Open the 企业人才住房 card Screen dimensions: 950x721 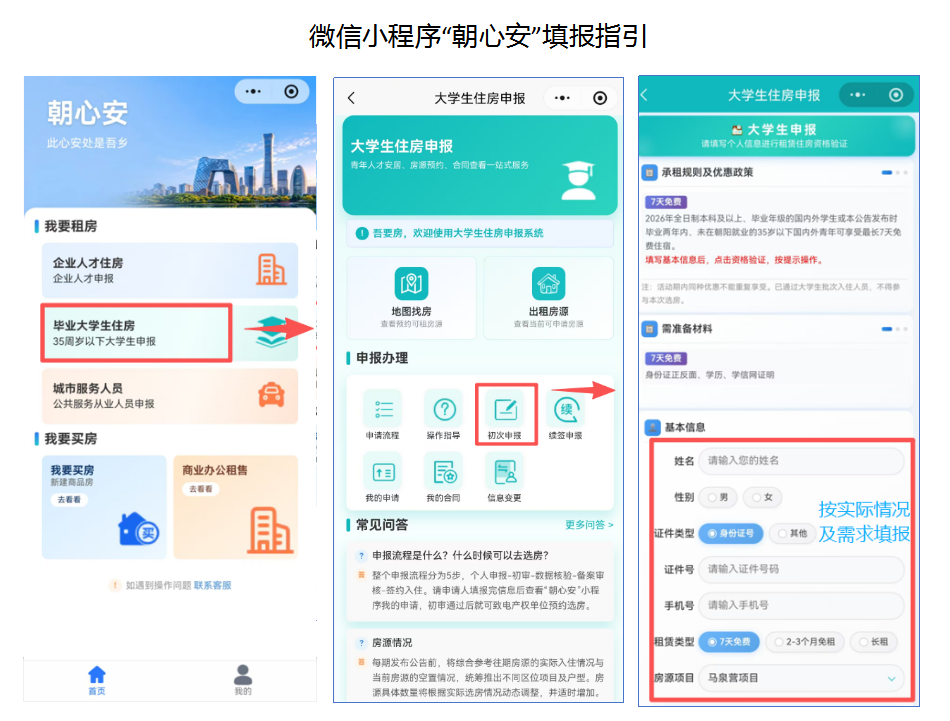coord(170,270)
